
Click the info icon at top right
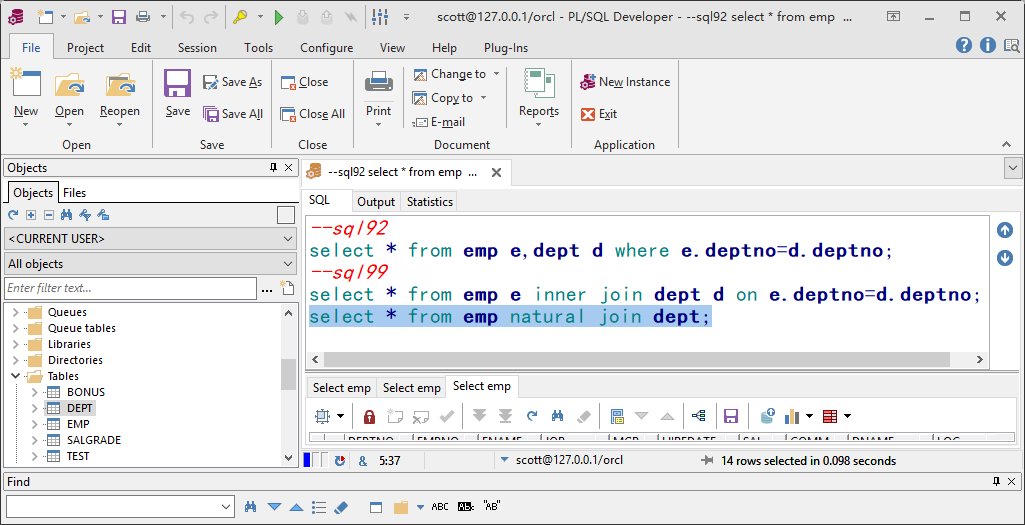coord(988,45)
